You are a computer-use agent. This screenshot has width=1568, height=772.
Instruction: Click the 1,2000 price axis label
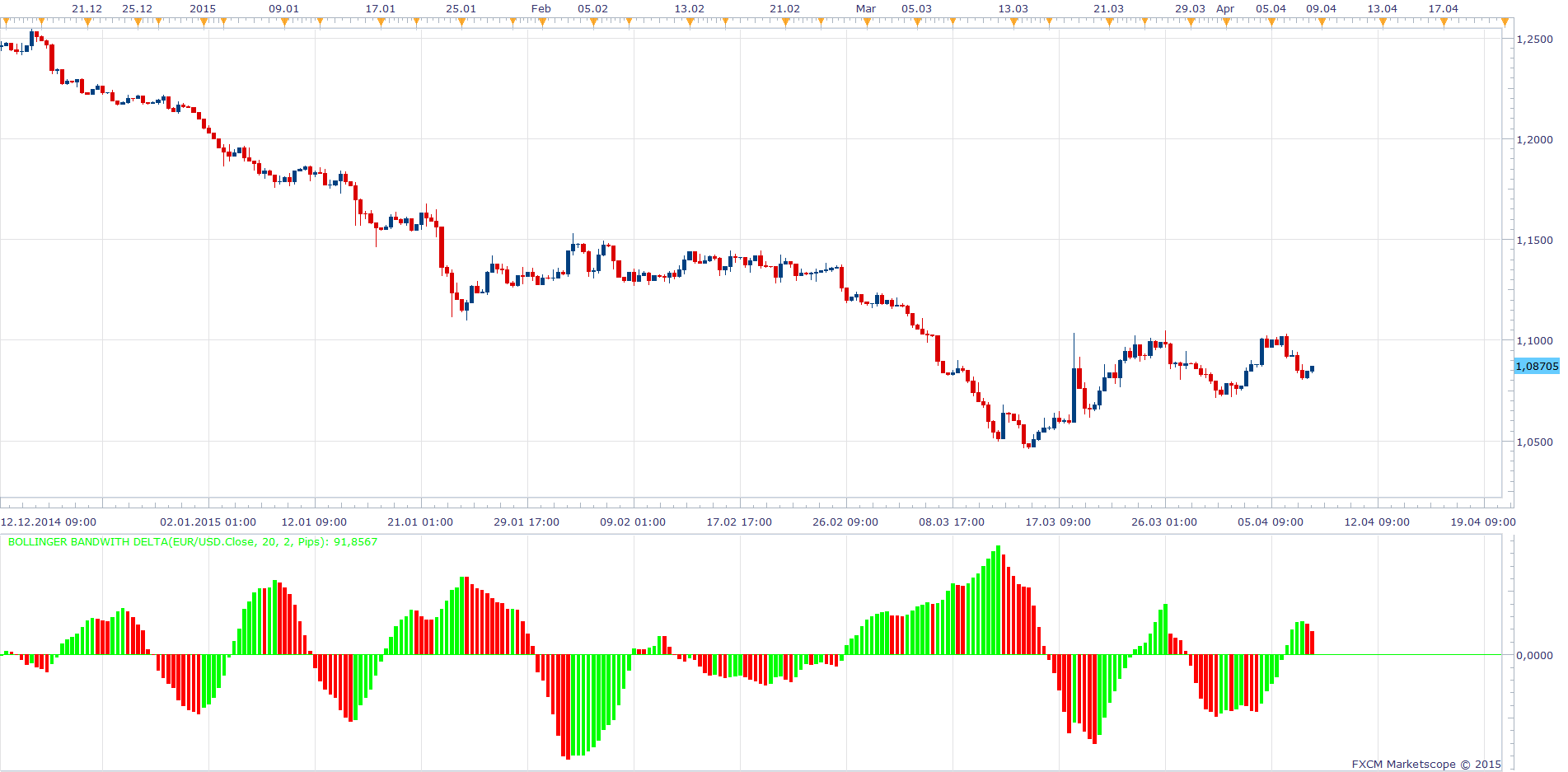(1535, 139)
